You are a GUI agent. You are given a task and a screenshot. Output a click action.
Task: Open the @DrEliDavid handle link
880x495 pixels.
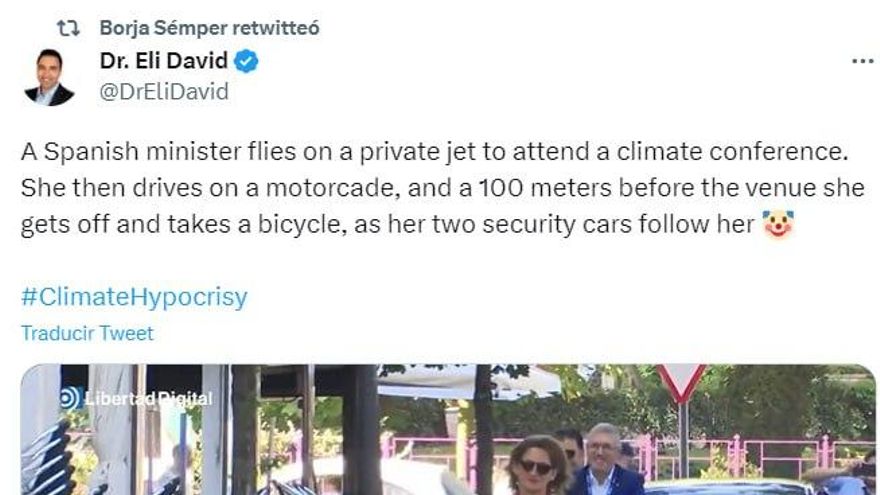(x=164, y=92)
